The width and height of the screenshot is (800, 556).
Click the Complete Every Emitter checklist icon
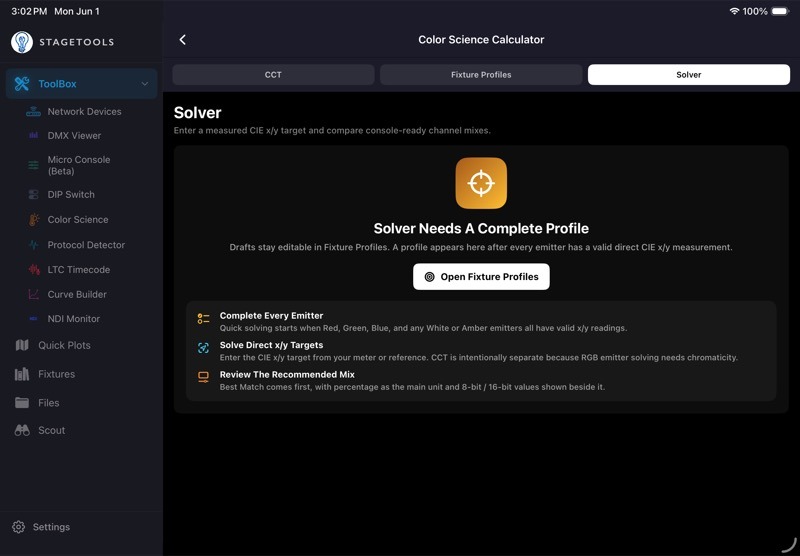point(203,319)
